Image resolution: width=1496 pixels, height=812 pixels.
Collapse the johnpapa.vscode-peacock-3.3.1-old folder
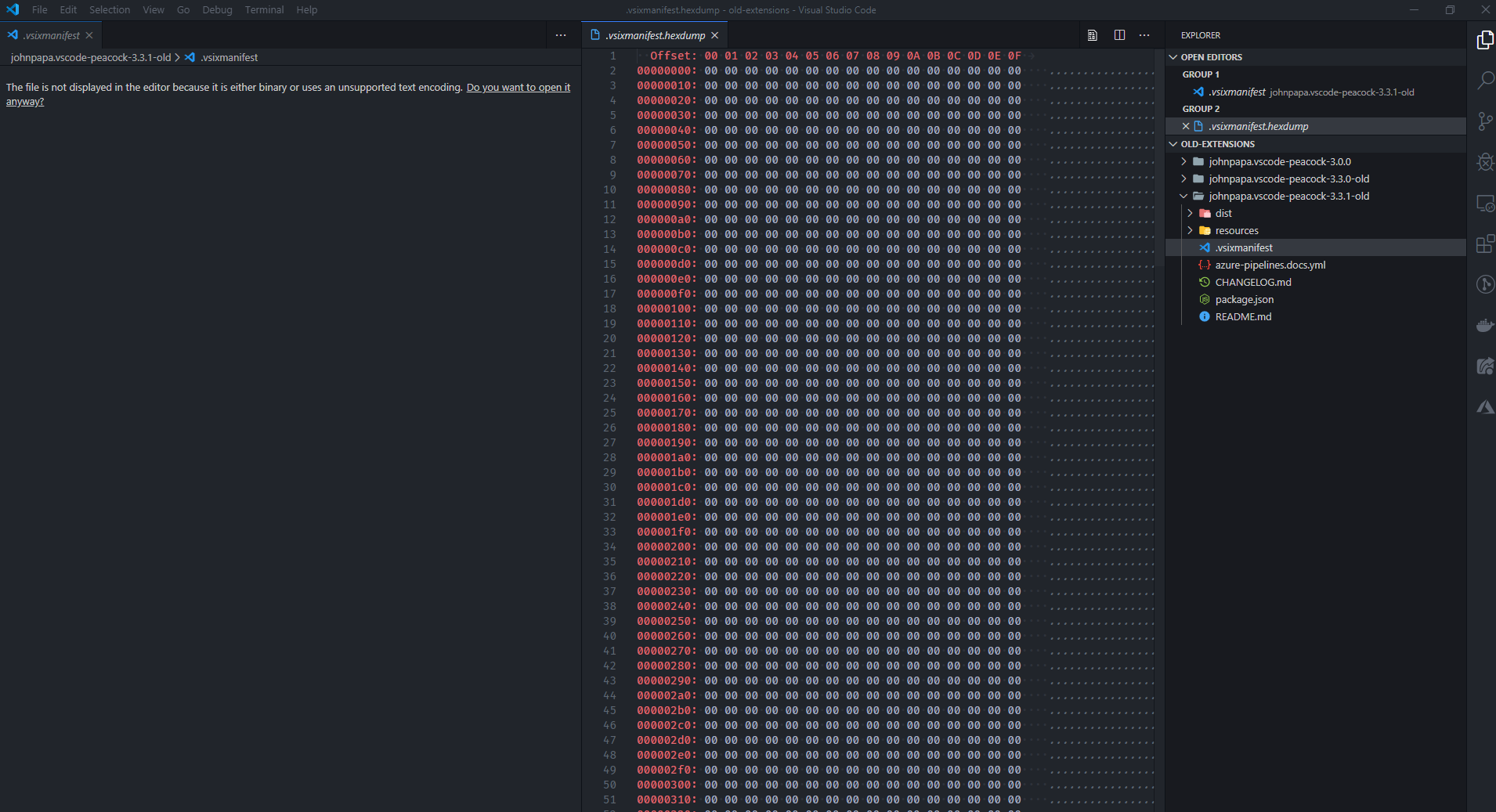1186,196
